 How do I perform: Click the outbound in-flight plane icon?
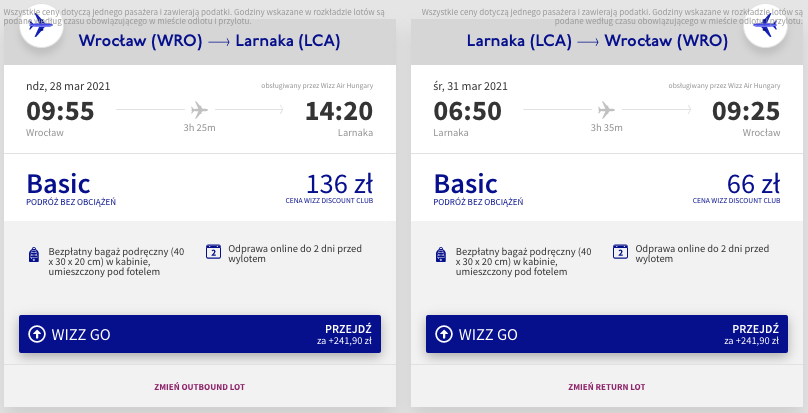coord(197,108)
